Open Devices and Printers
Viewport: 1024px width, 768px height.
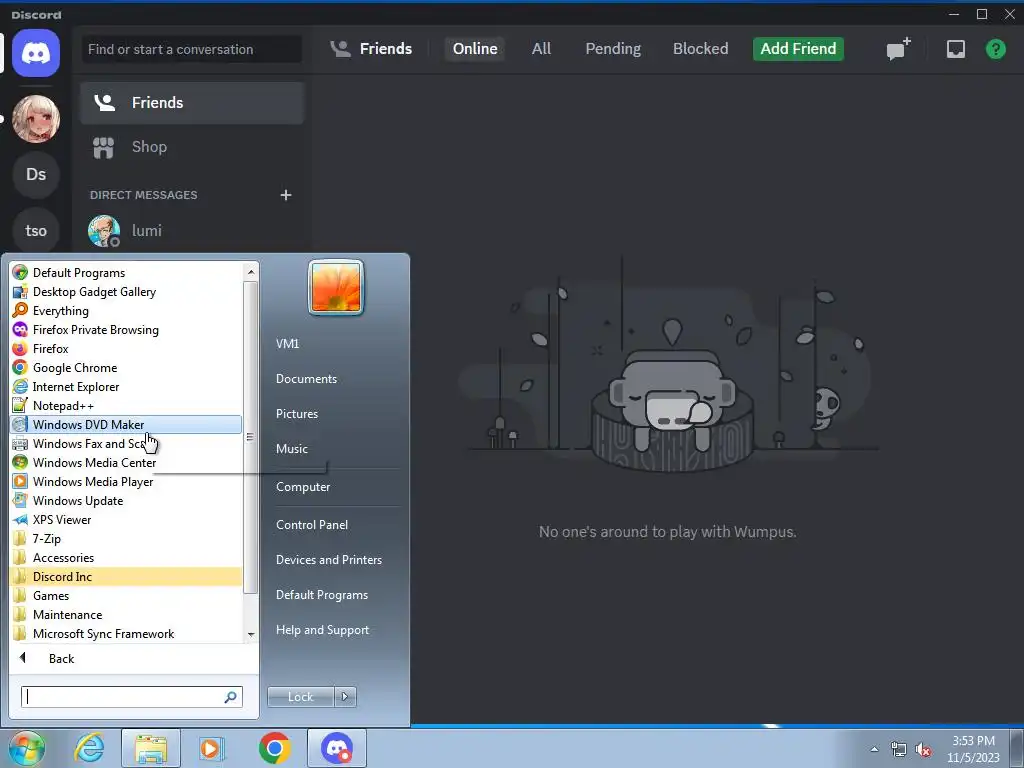pyautogui.click(x=328, y=560)
